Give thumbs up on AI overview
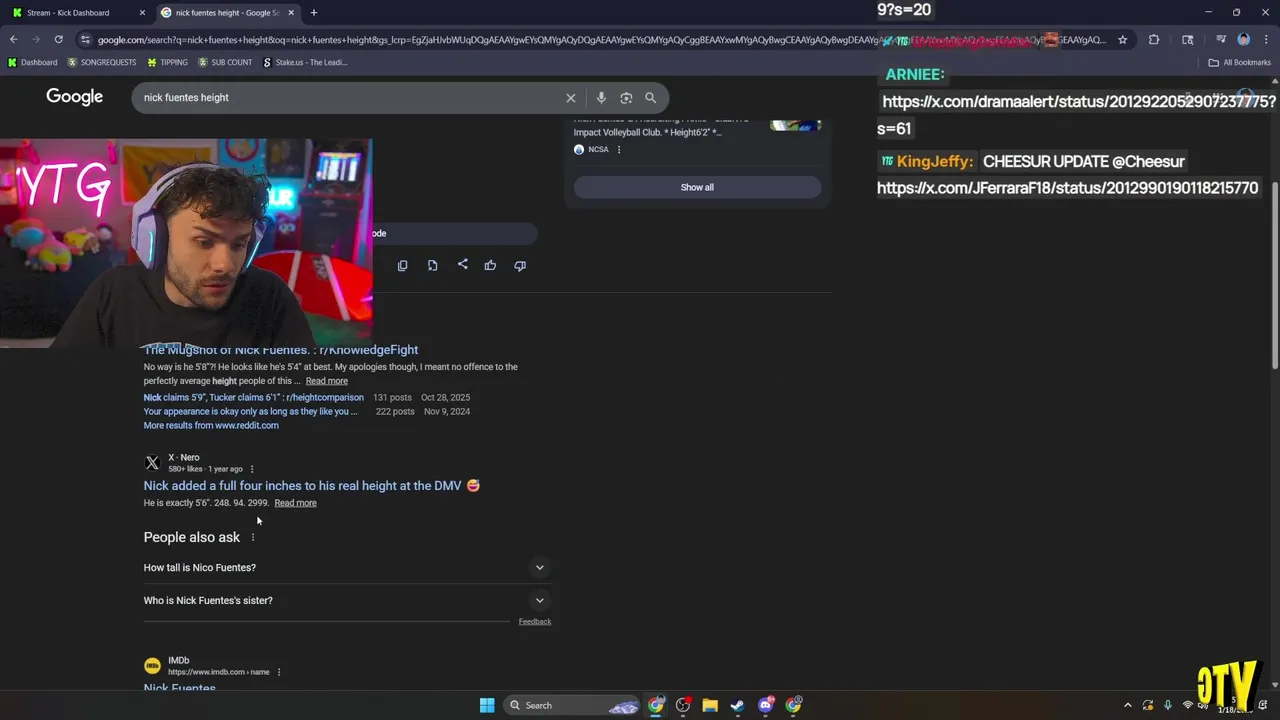Image resolution: width=1280 pixels, height=720 pixels. [490, 265]
